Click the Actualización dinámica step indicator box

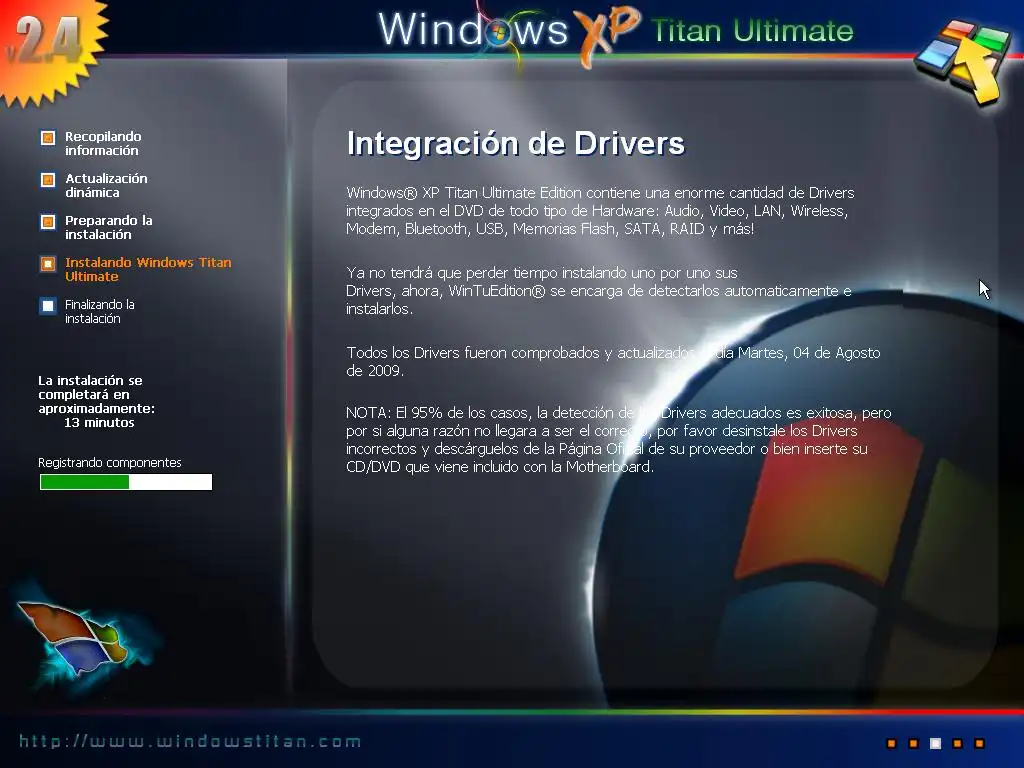48,180
